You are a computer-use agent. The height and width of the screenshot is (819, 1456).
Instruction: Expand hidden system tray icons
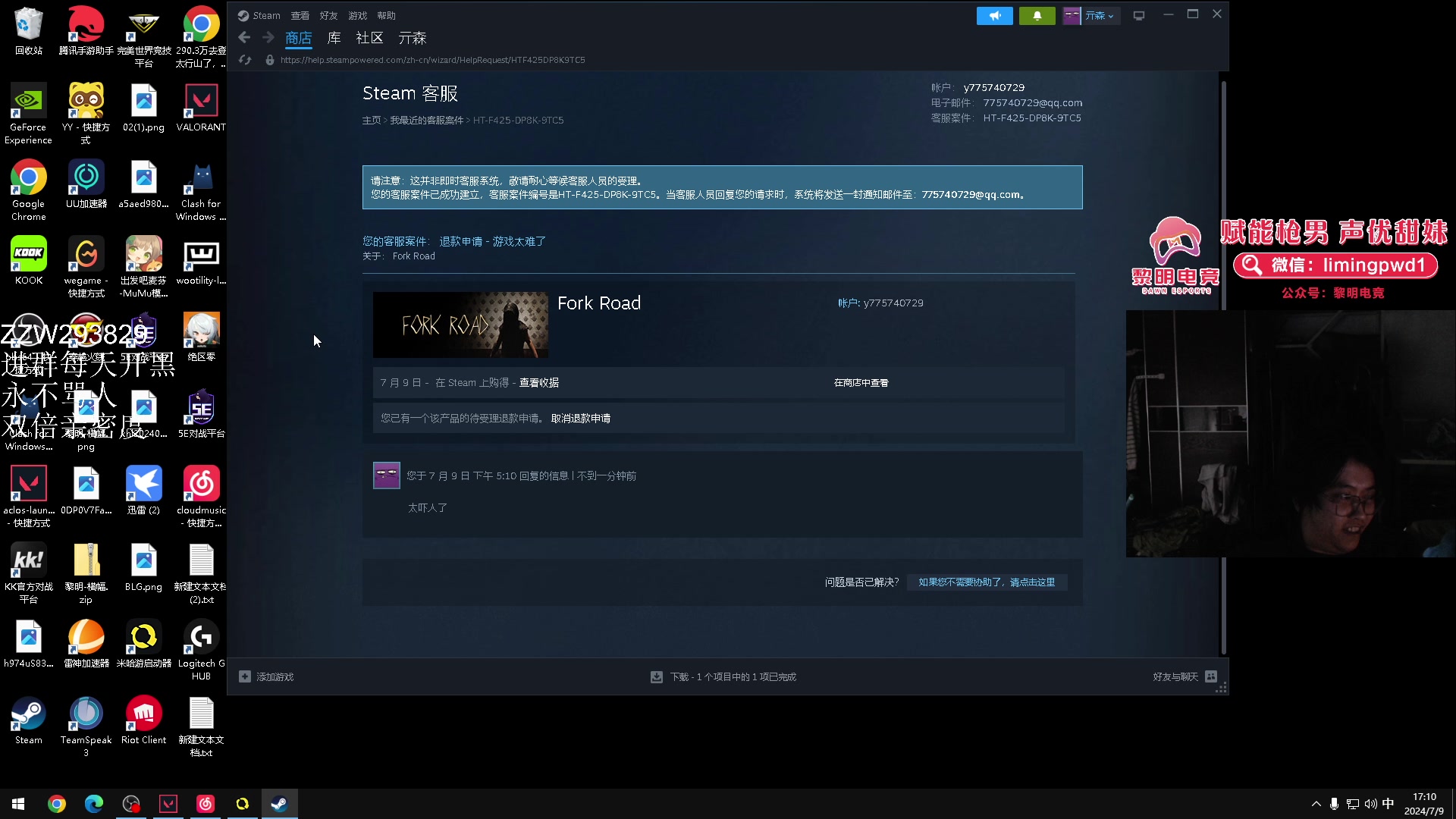(1316, 803)
